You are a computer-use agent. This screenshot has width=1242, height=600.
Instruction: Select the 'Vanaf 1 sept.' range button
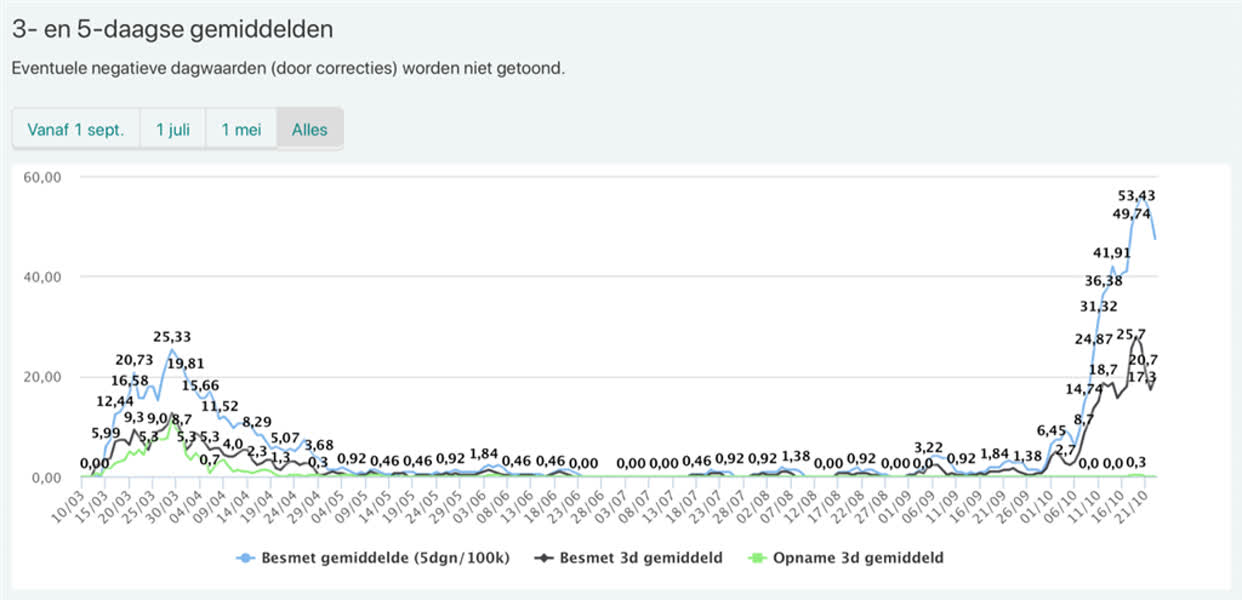coord(76,130)
